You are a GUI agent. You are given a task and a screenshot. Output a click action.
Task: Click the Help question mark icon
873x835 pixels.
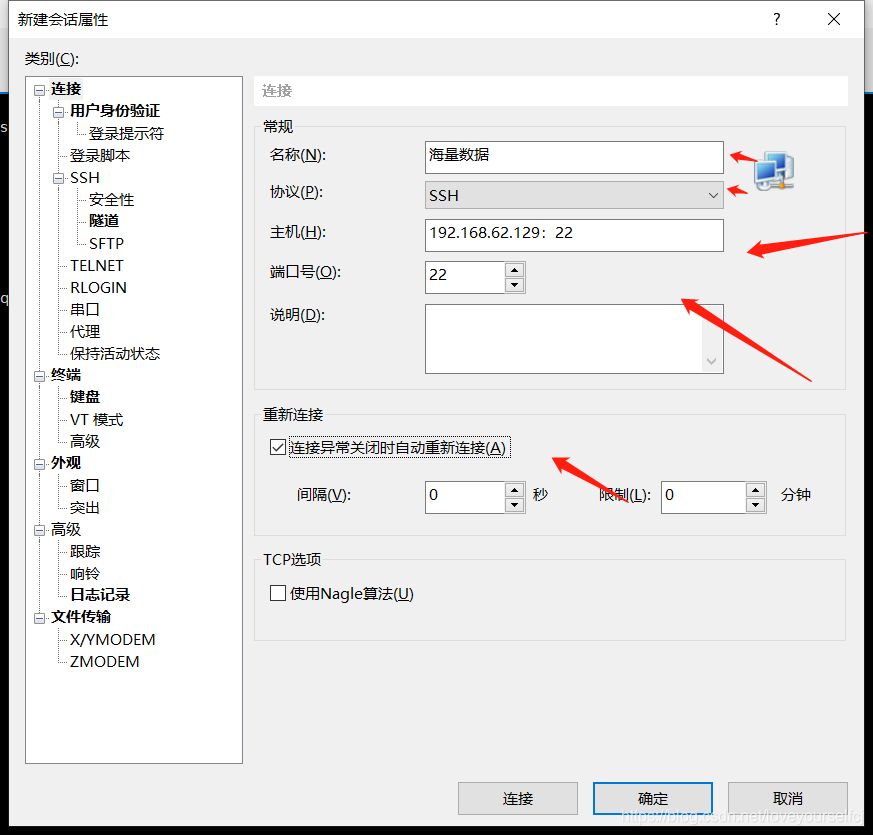pos(776,19)
